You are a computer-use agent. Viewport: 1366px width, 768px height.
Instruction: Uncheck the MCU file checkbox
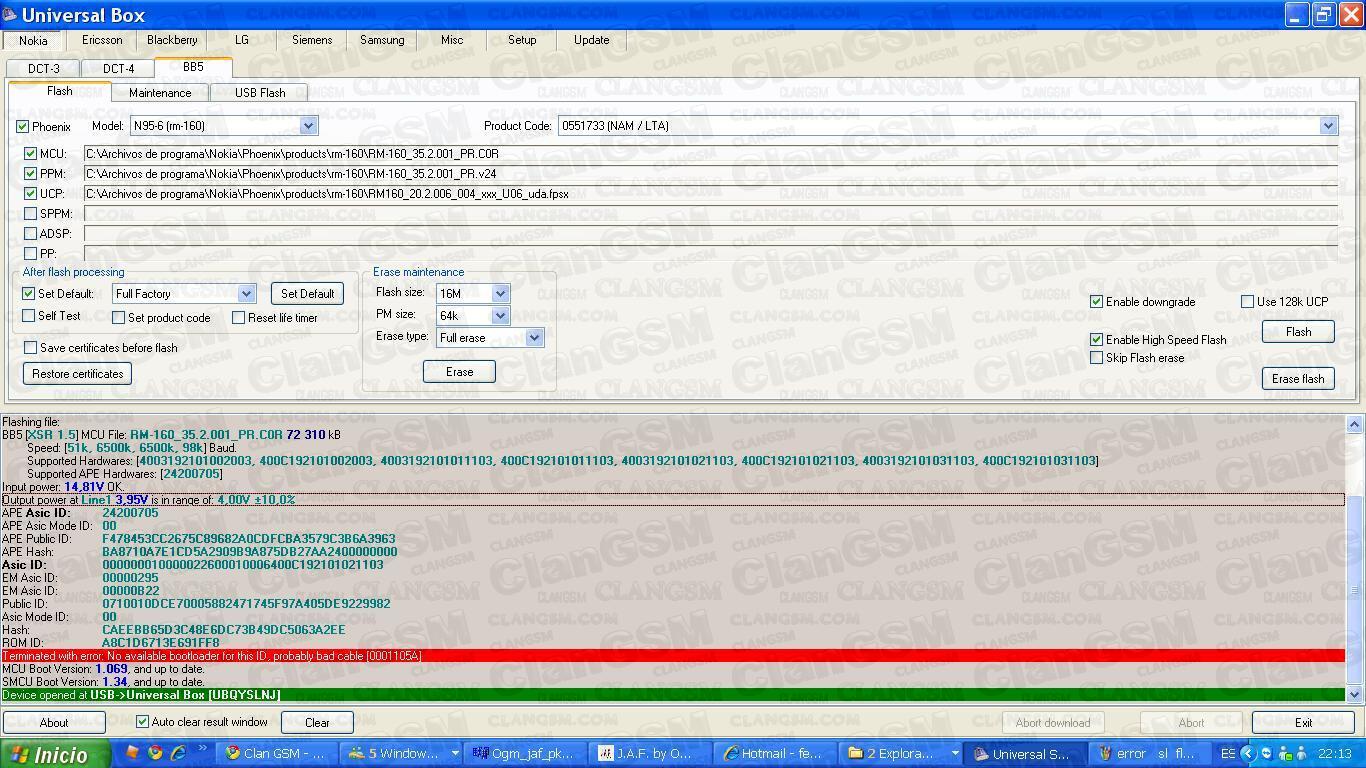click(31, 154)
